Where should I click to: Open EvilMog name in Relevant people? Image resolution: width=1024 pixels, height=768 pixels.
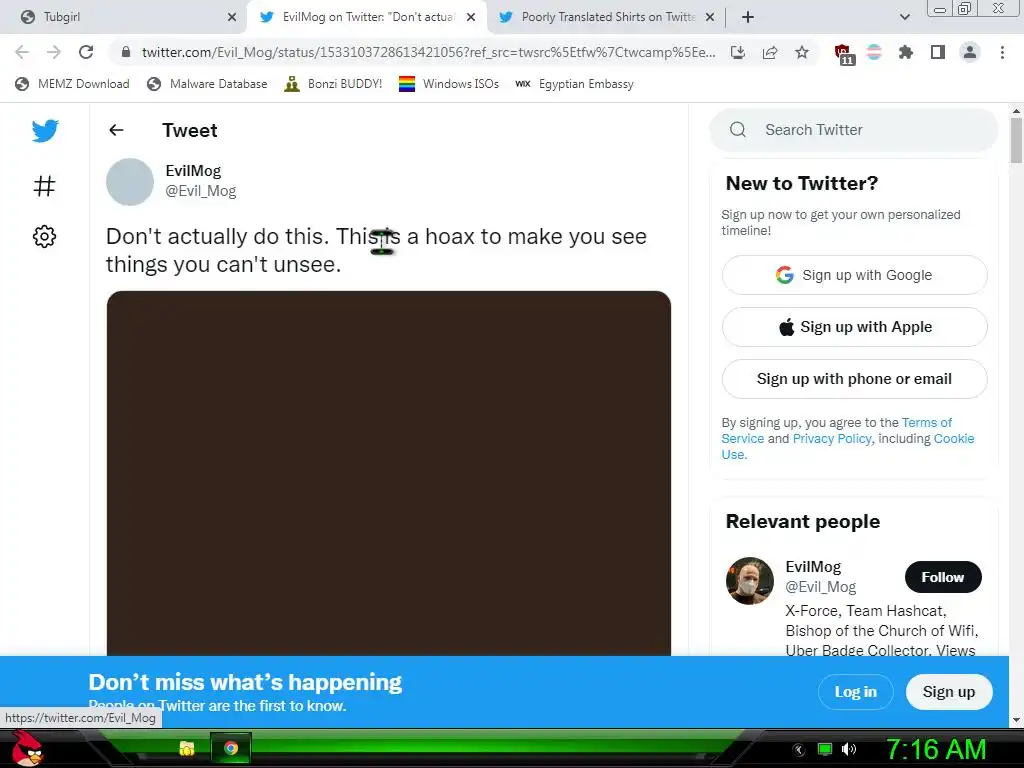pos(813,567)
